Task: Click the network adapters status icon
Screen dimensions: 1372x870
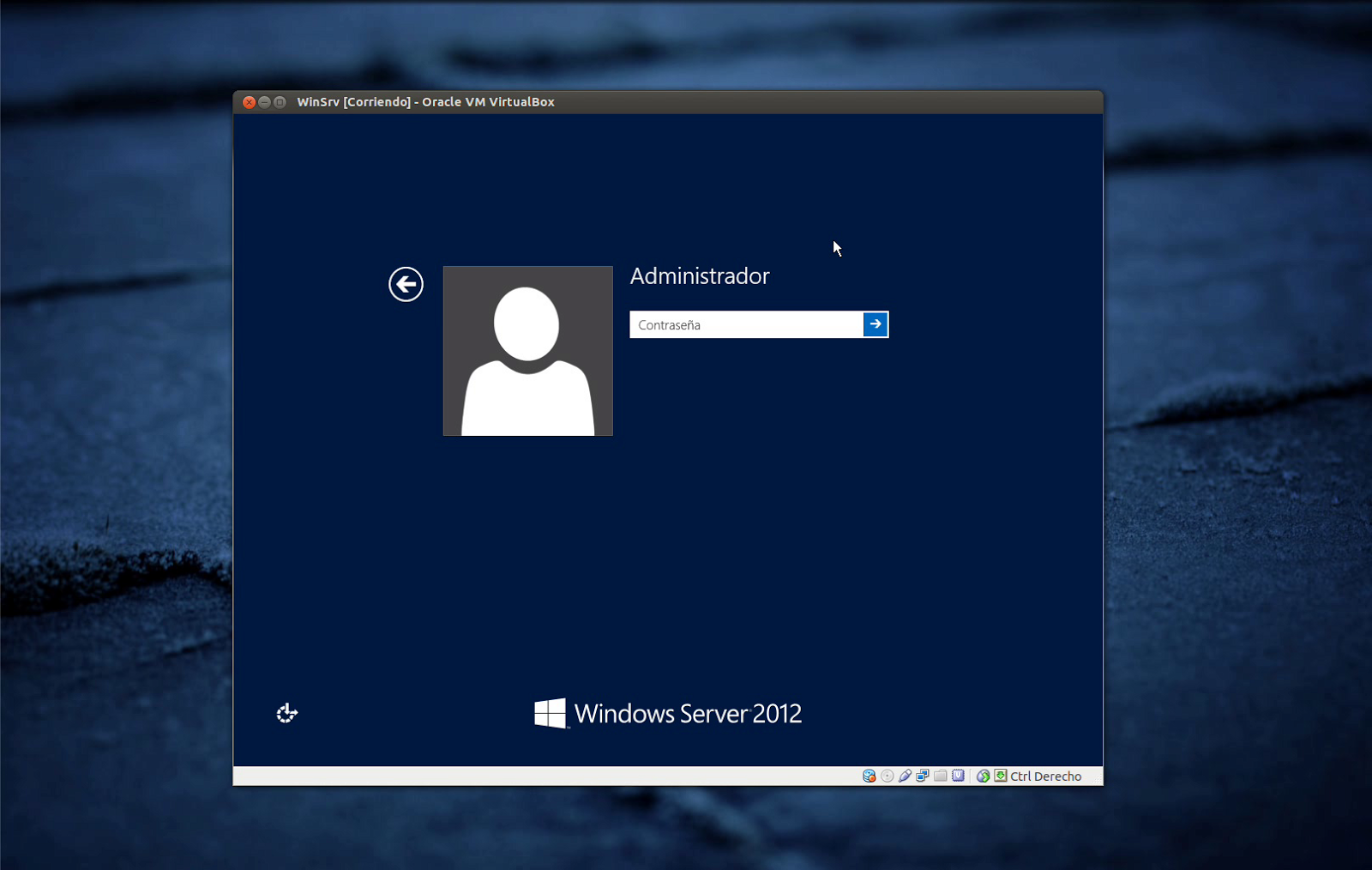Action: pos(923,776)
